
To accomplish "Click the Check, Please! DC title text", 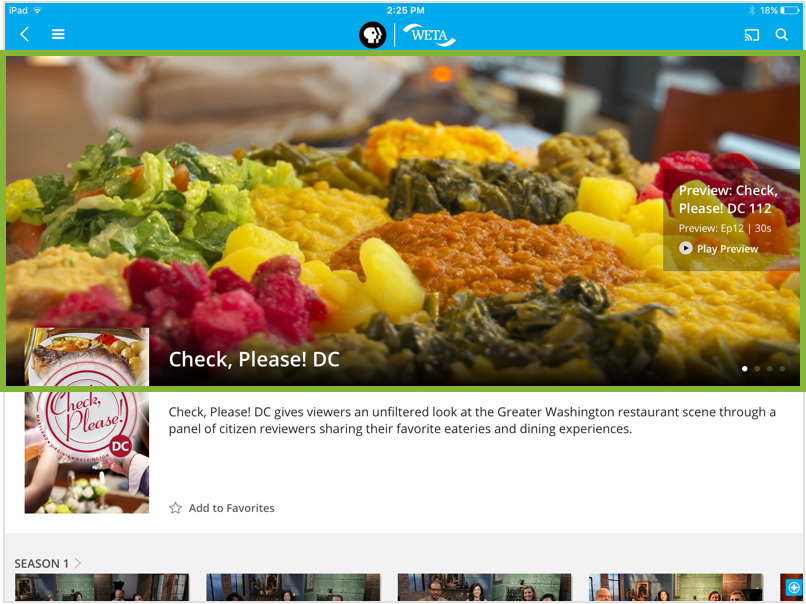I will click(254, 359).
